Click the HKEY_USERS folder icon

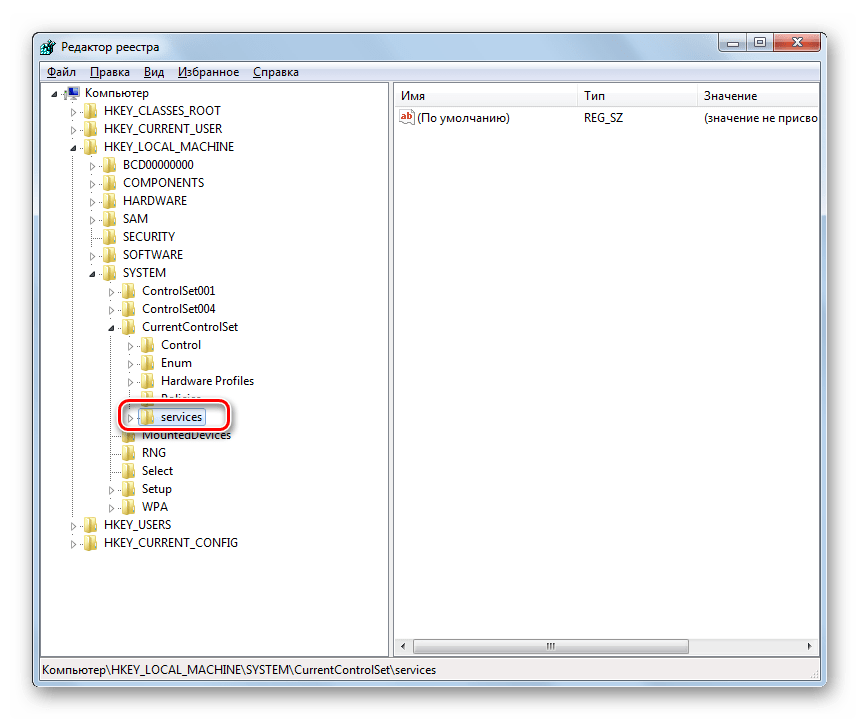(x=91, y=525)
